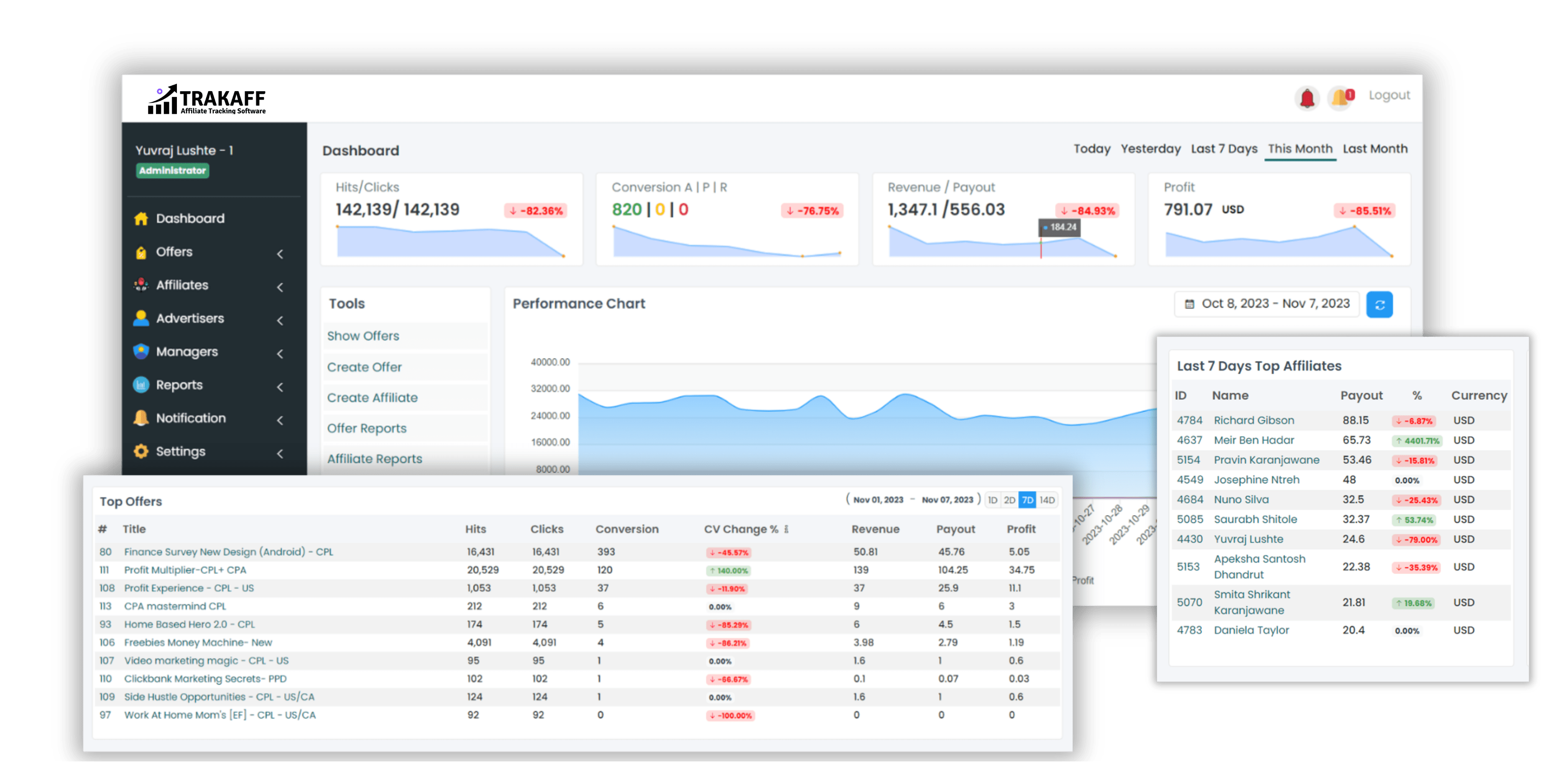This screenshot has width=1568, height=784.
Task: Click the Managers shield icon
Action: (142, 351)
